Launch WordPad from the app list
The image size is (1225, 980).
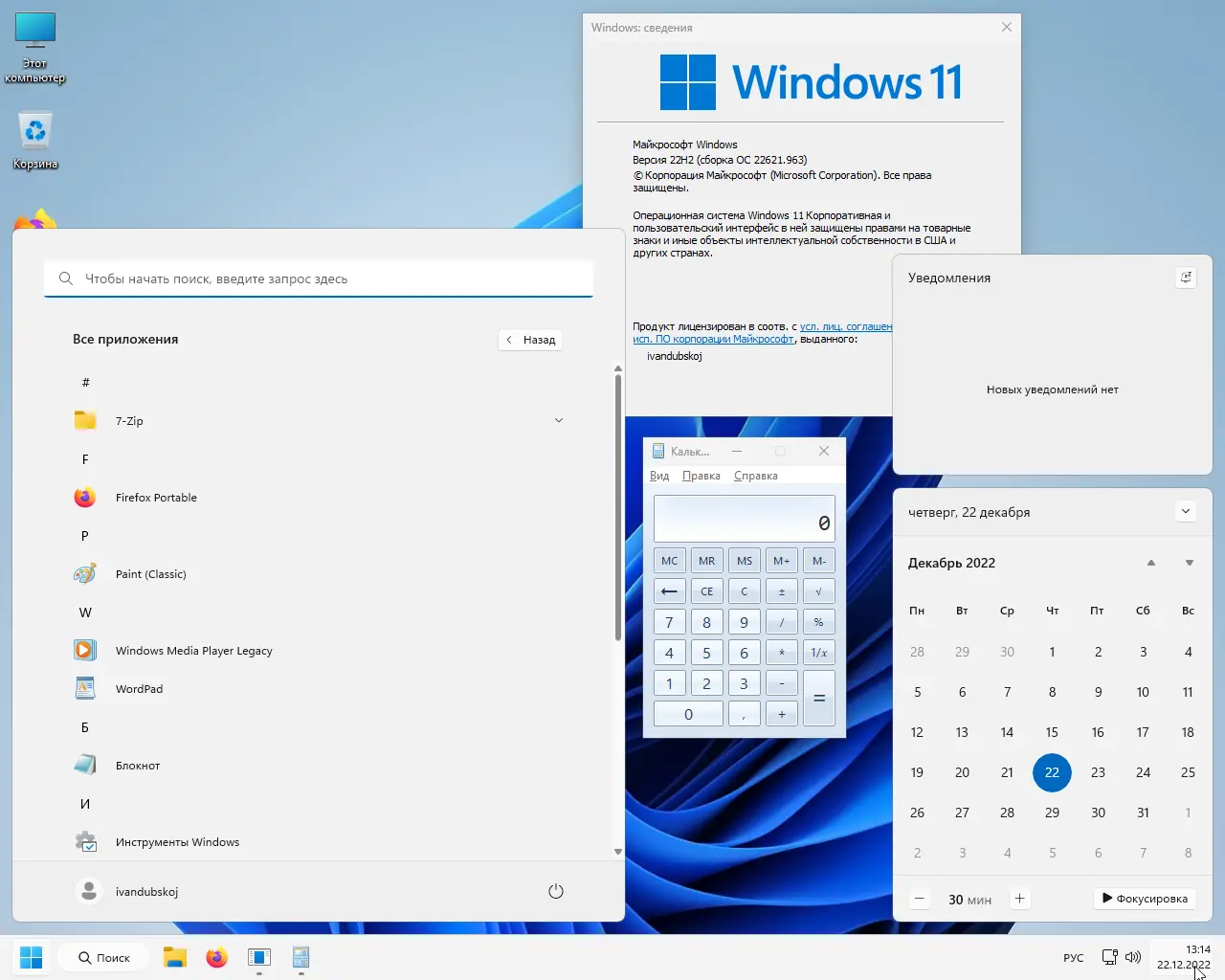[140, 688]
